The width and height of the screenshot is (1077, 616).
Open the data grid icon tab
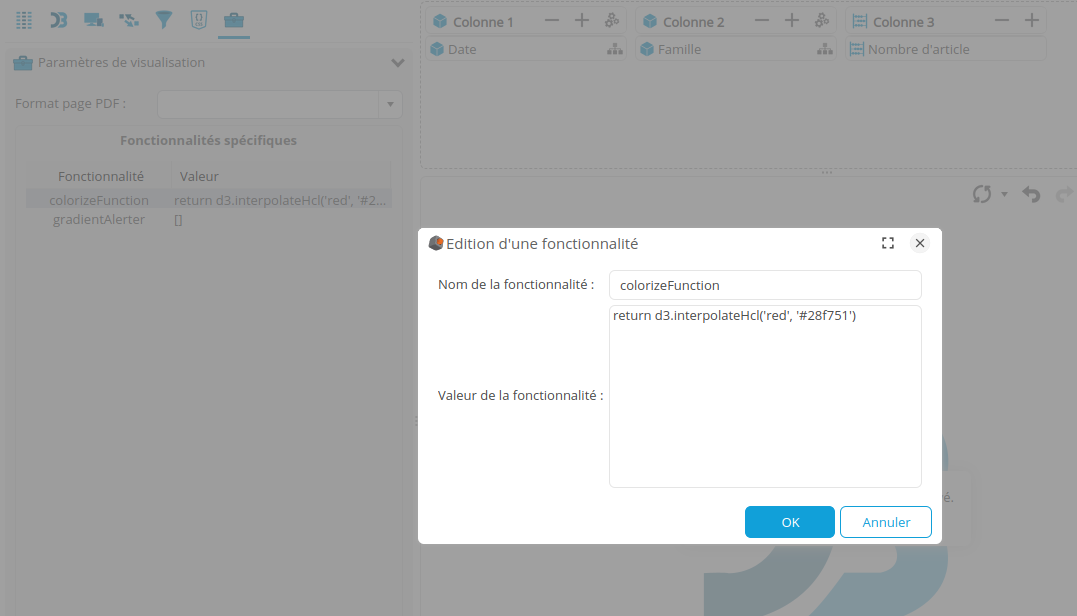pyautogui.click(x=24, y=19)
